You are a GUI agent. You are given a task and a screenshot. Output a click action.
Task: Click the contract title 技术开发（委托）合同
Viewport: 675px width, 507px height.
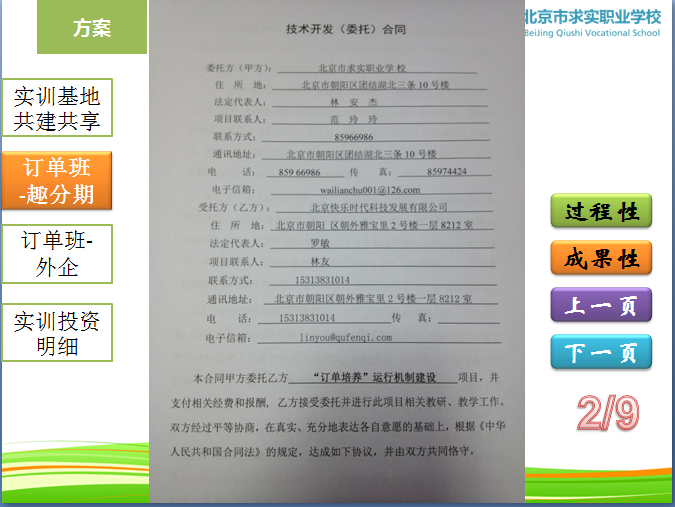346,29
